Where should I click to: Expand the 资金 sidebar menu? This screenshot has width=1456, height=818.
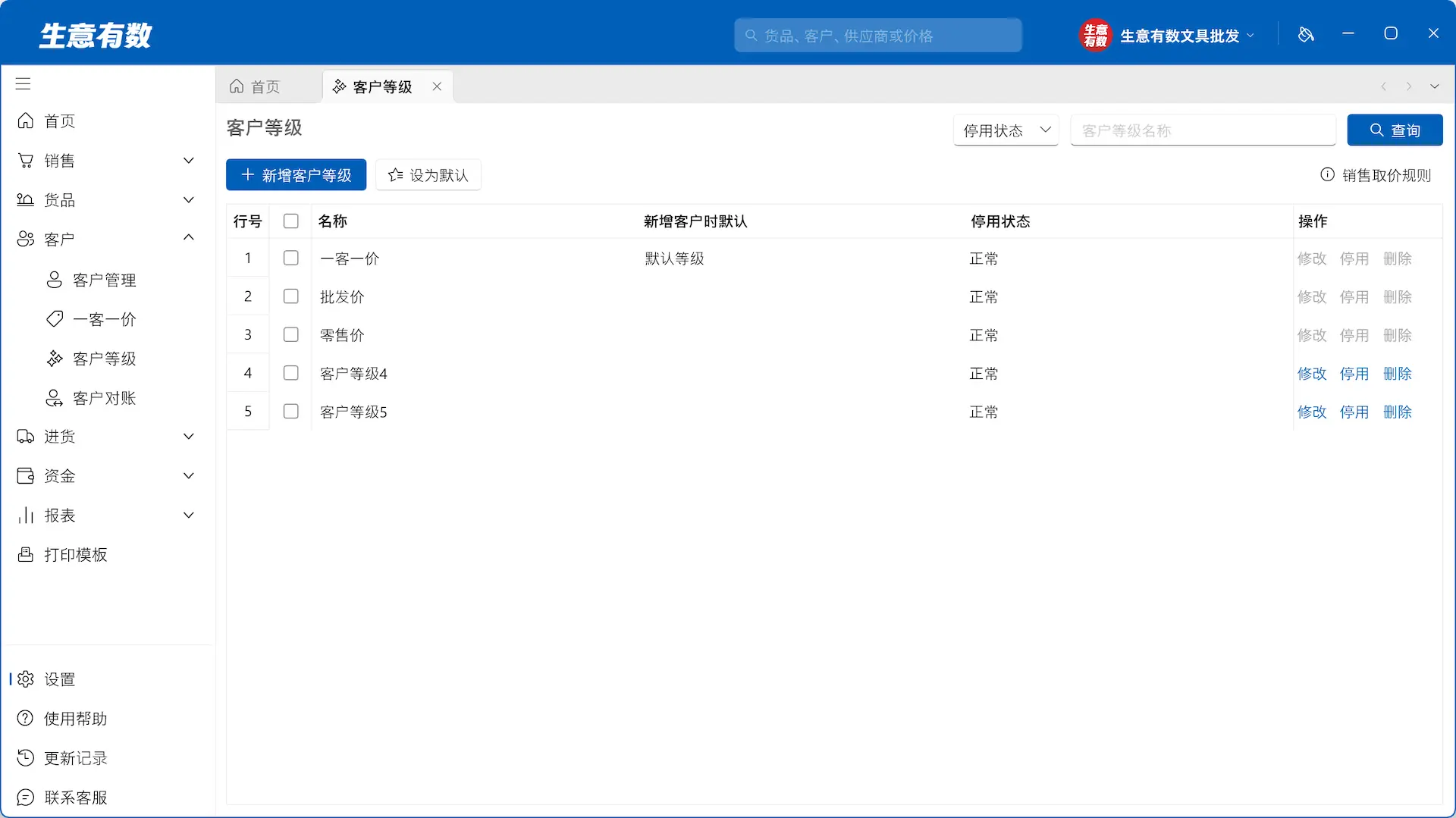coord(106,476)
